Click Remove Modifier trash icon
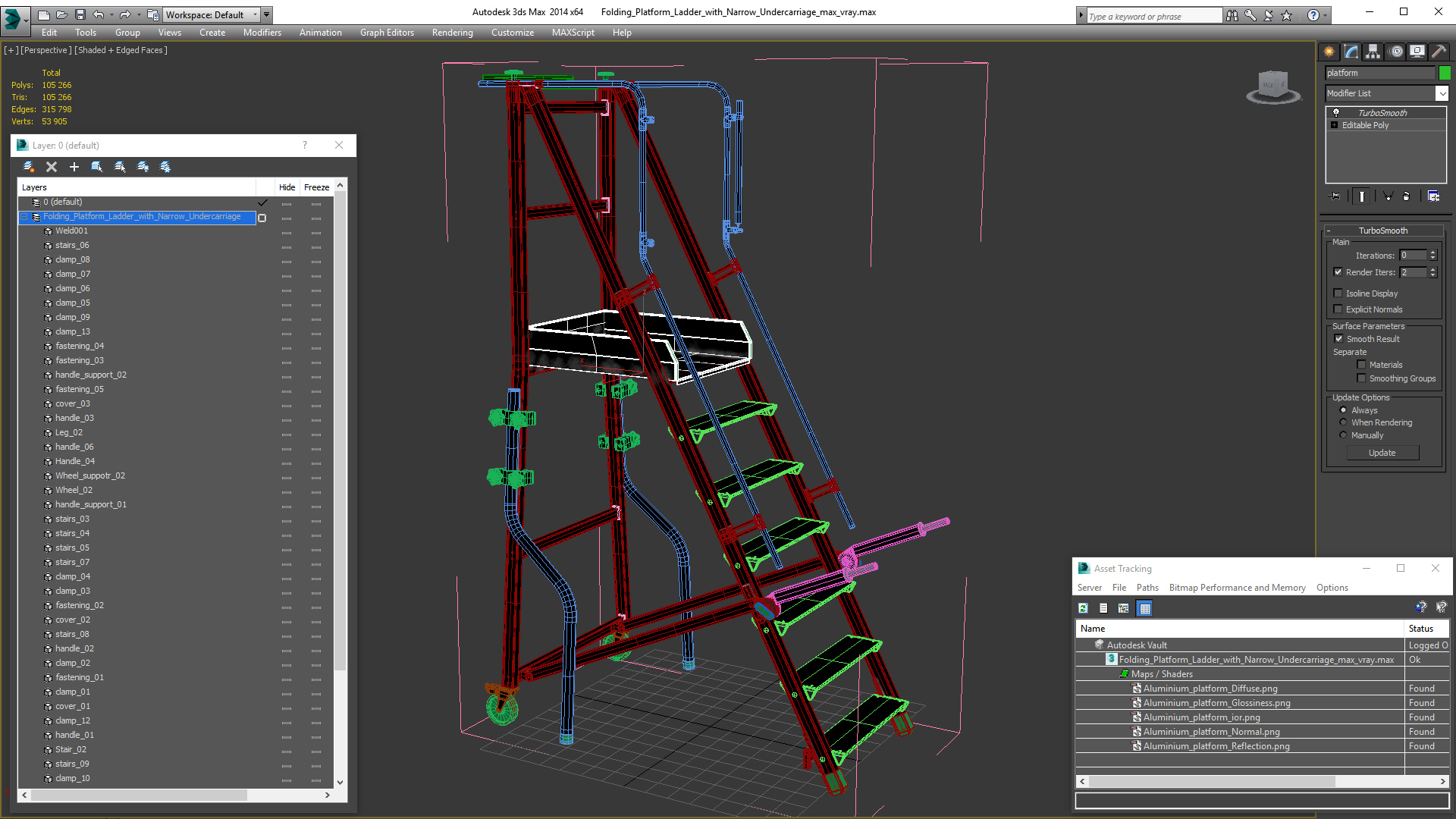 [1407, 196]
